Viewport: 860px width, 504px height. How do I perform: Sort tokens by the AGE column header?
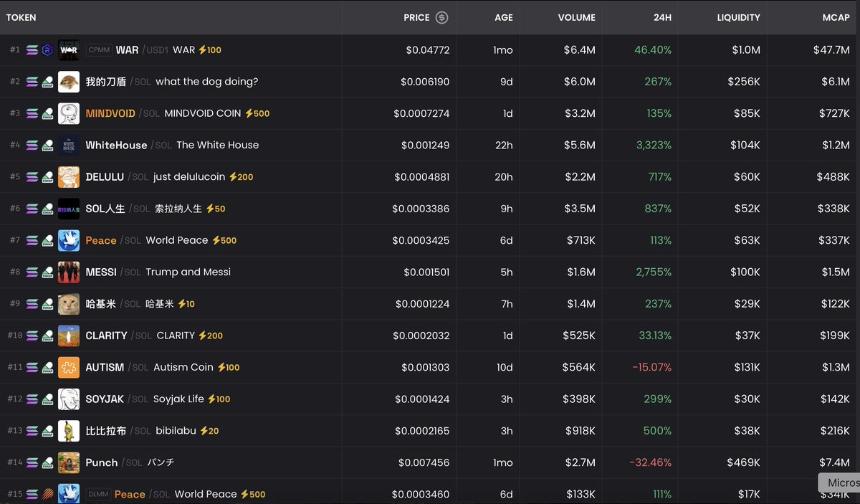click(503, 17)
